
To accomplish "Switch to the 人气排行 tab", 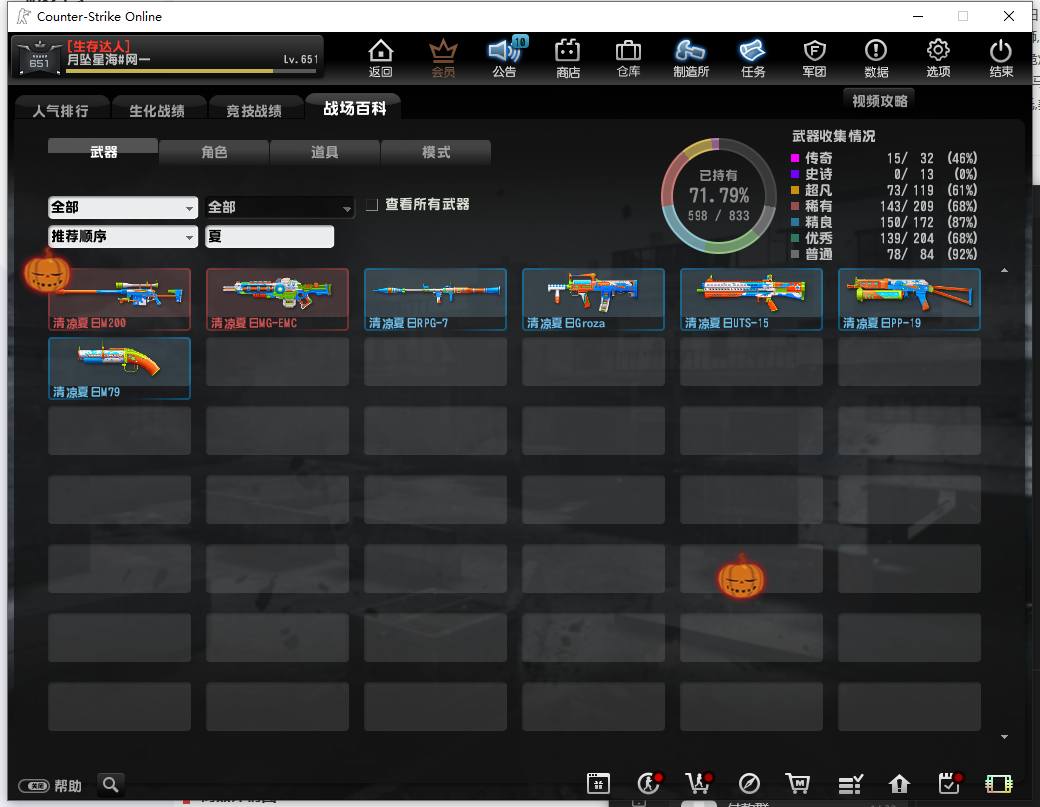I will (x=61, y=110).
